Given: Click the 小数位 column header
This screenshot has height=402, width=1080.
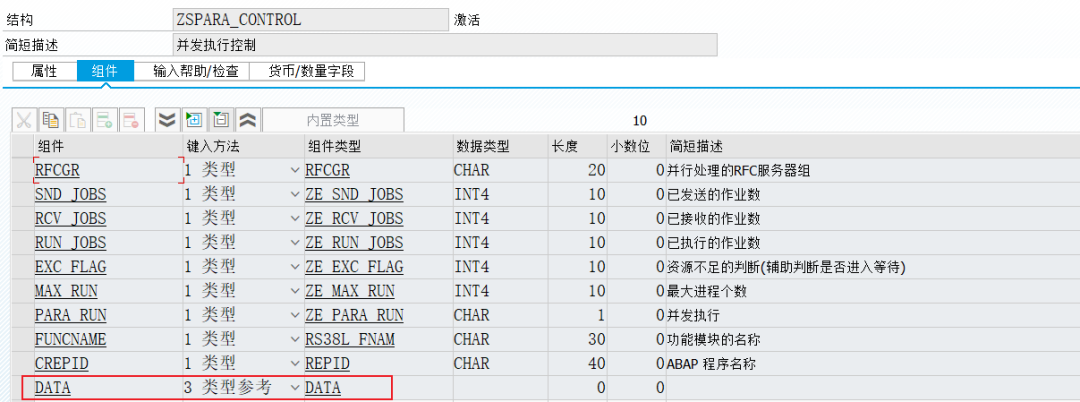Looking at the screenshot, I should 637,146.
